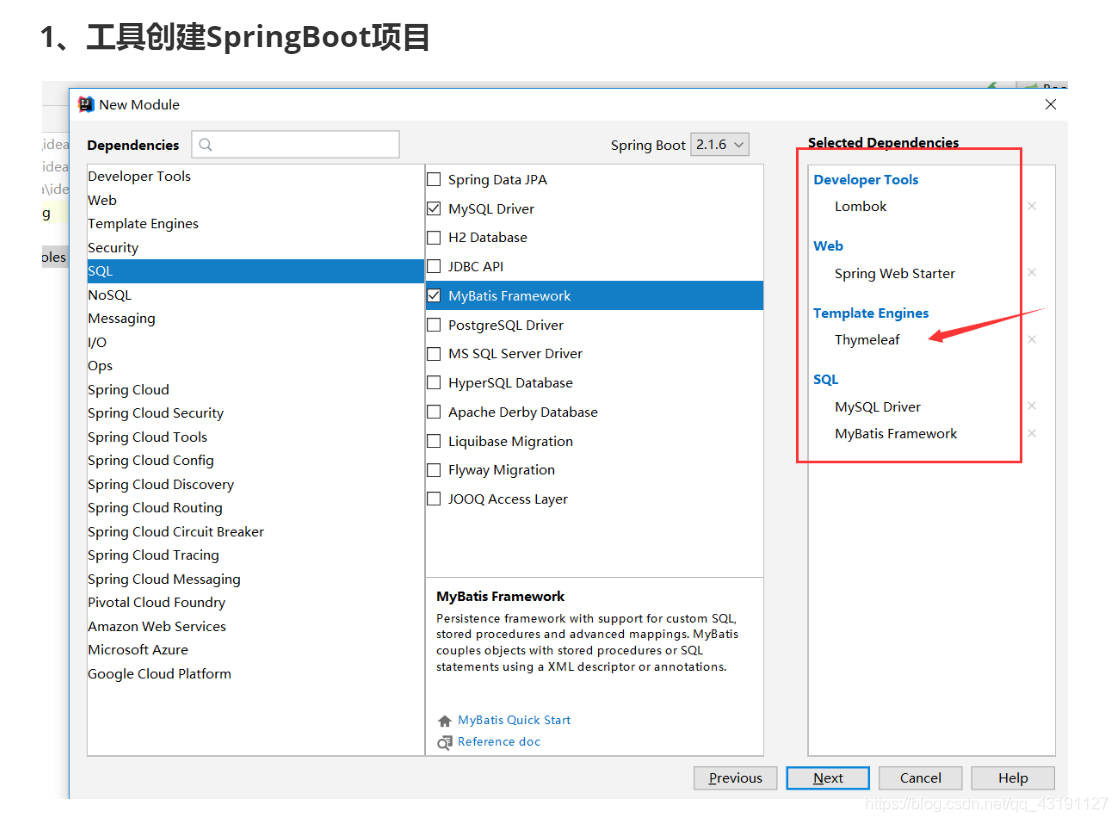Viewport: 1118px width, 822px height.
Task: Remove Lombok from selected dependencies
Action: [x=1032, y=206]
